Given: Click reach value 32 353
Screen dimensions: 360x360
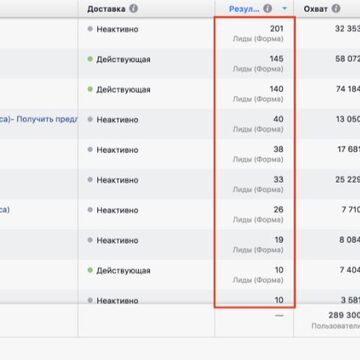Looking at the screenshot, I should click(x=347, y=29).
